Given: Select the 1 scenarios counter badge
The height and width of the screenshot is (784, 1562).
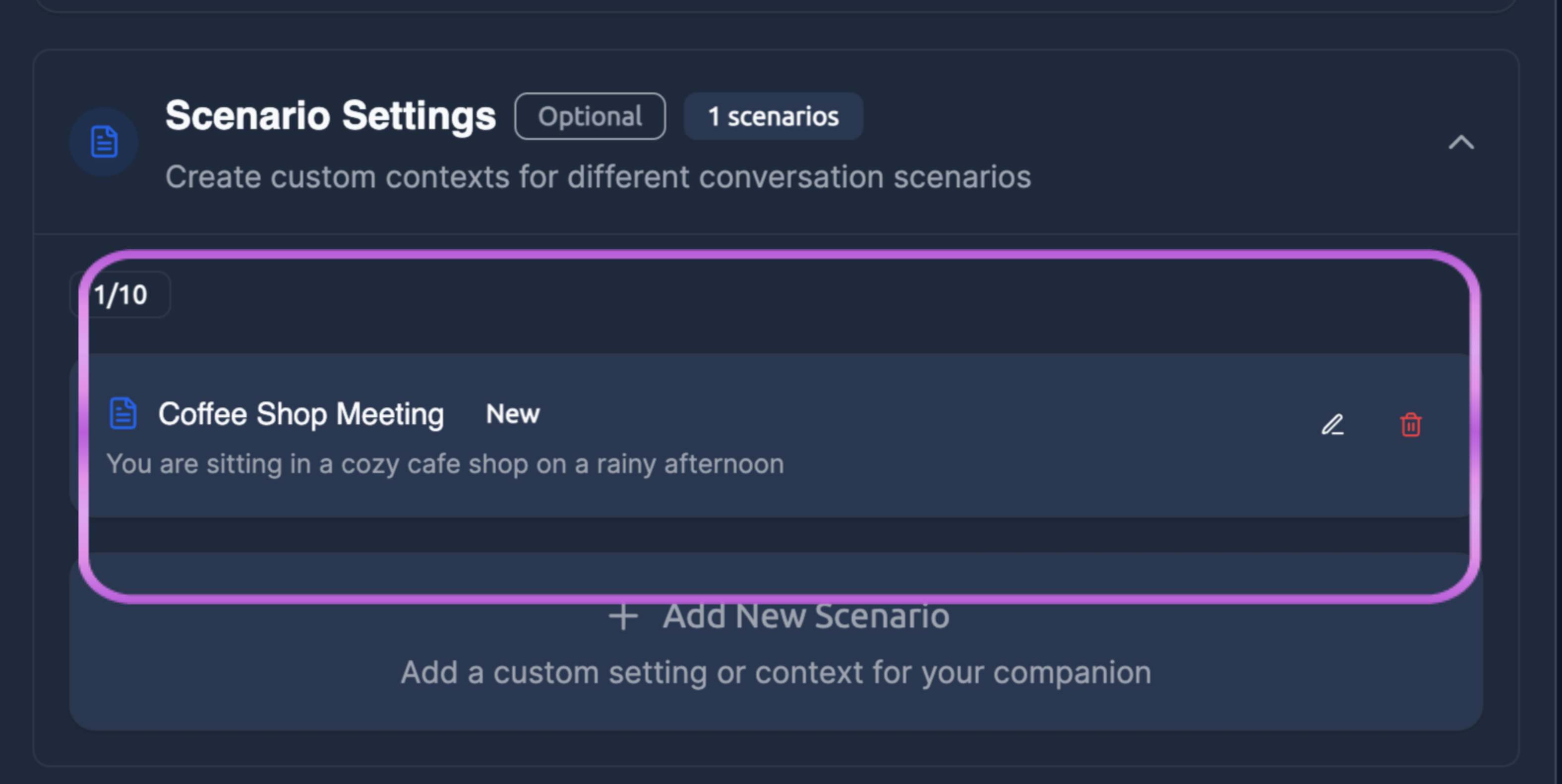Looking at the screenshot, I should 773,116.
